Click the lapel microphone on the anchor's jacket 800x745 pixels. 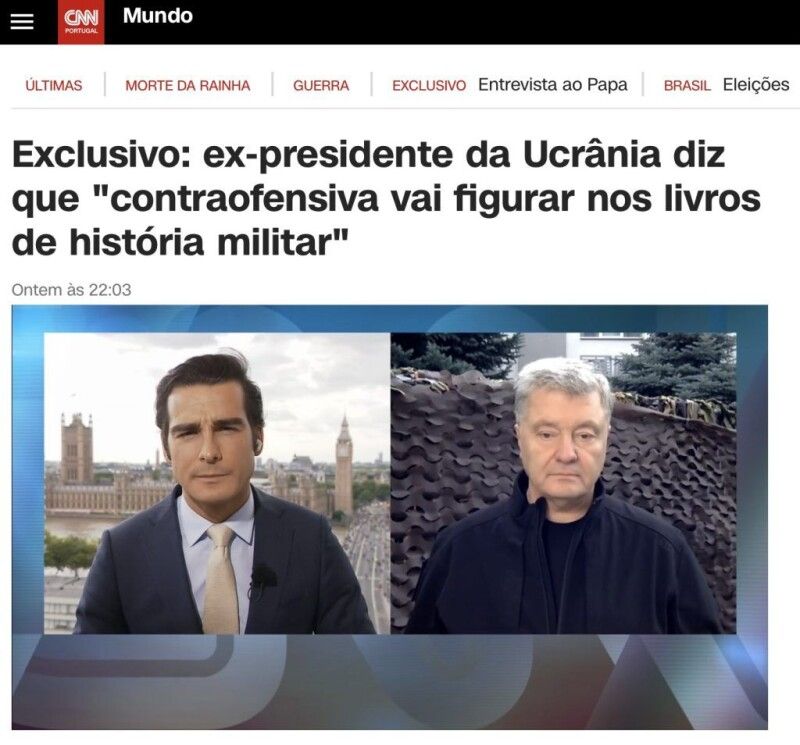pyautogui.click(x=262, y=578)
